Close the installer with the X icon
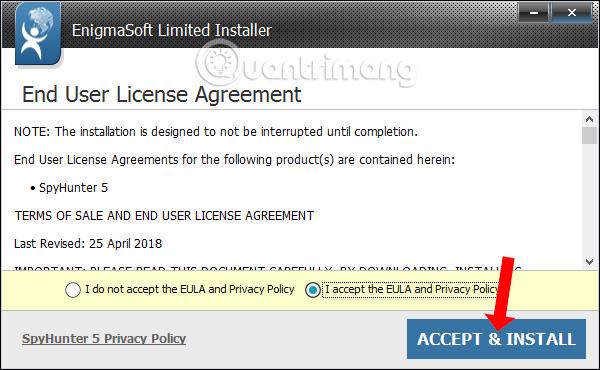 pyautogui.click(x=572, y=13)
